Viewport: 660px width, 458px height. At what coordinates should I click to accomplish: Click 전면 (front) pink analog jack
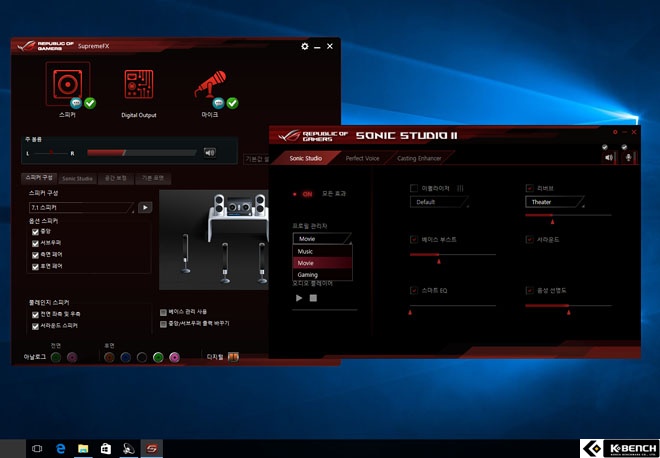(x=72, y=357)
